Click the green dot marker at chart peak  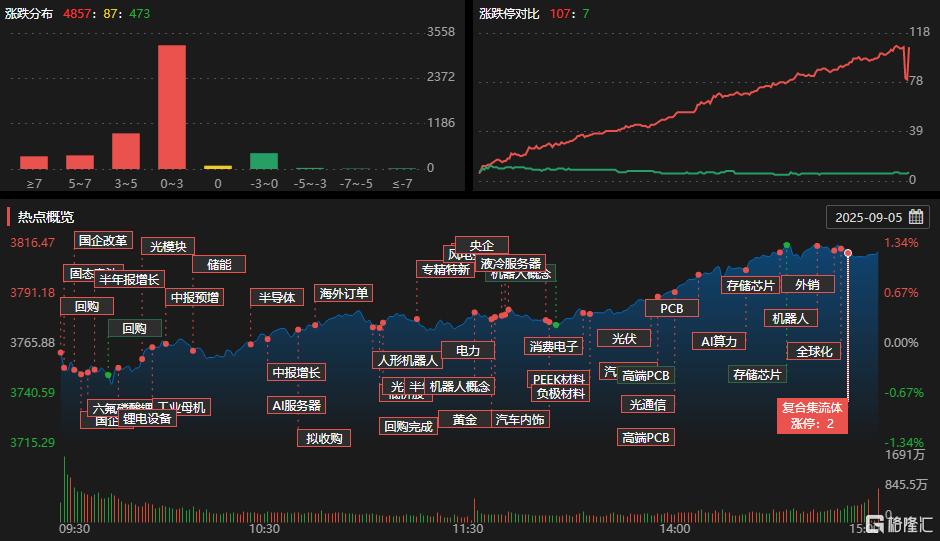point(787,245)
